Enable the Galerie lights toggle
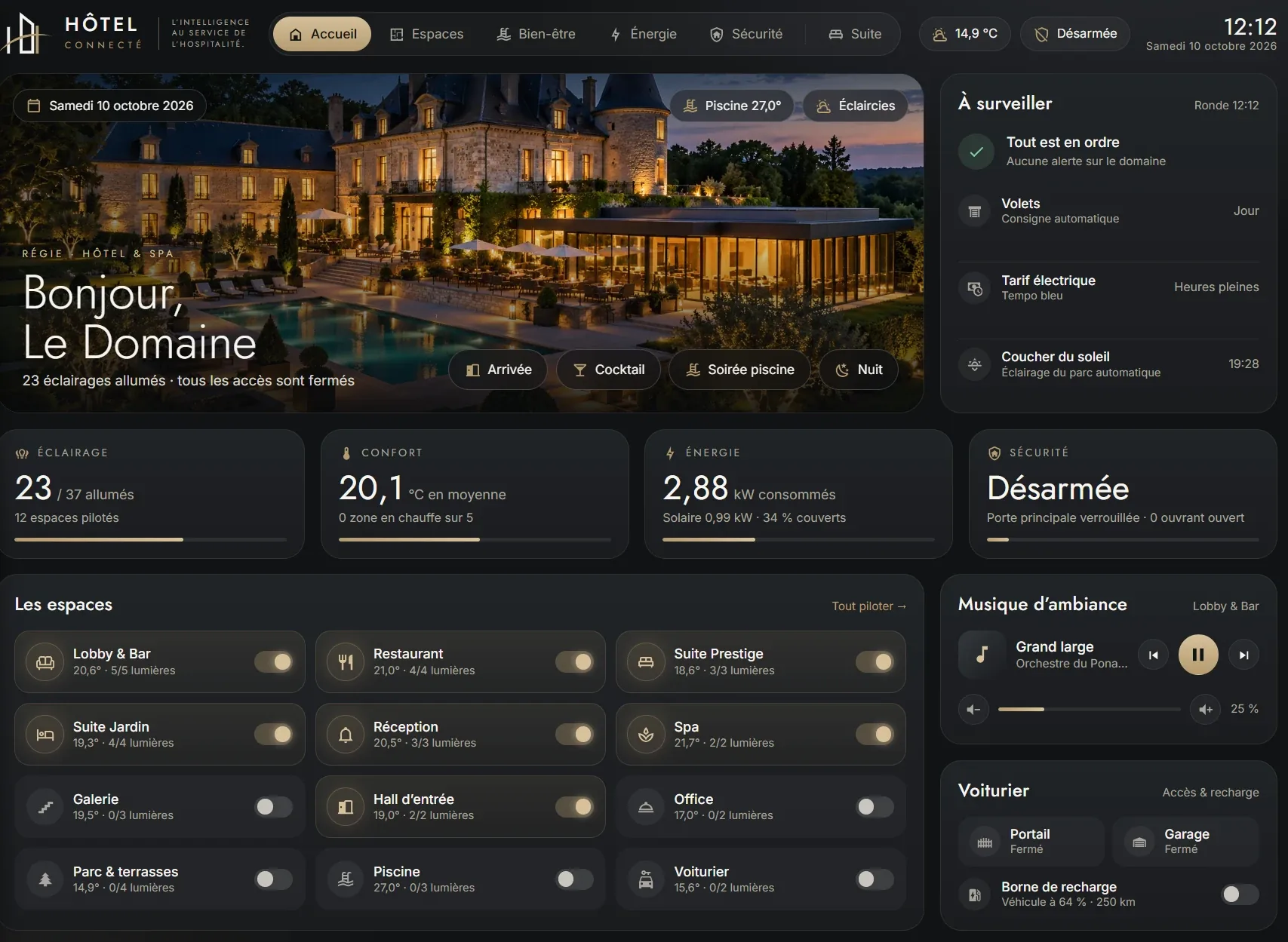 (x=274, y=807)
